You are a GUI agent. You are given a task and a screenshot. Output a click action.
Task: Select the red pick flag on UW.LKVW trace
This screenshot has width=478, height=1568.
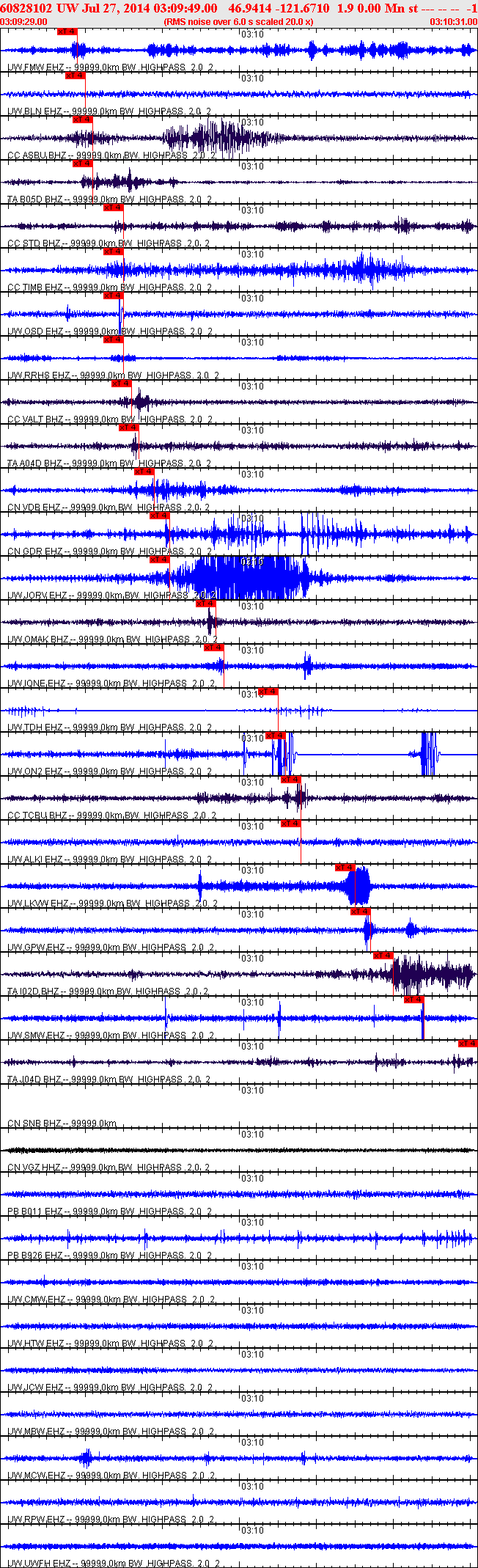345,868
